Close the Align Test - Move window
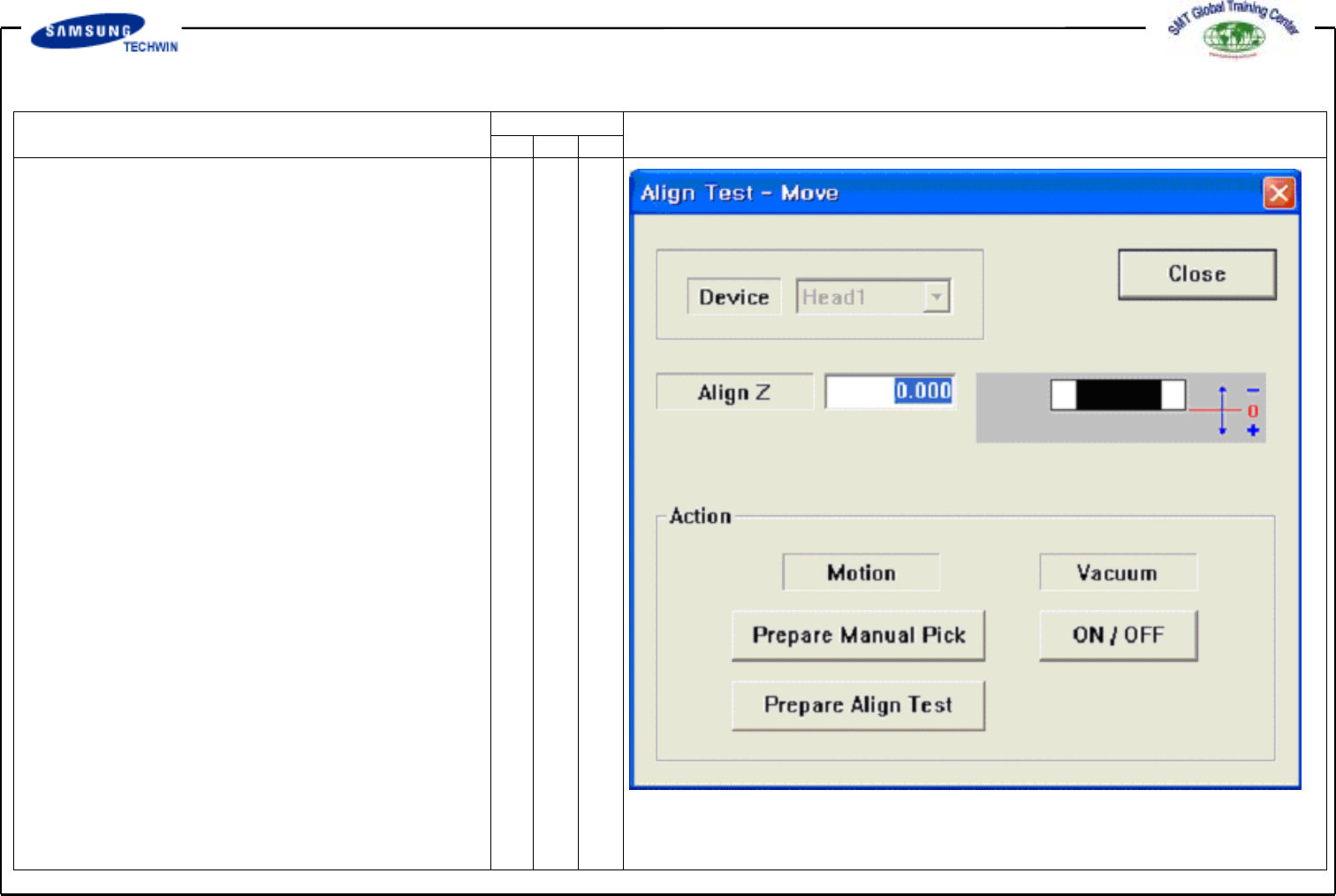1336x896 pixels. (x=1279, y=193)
